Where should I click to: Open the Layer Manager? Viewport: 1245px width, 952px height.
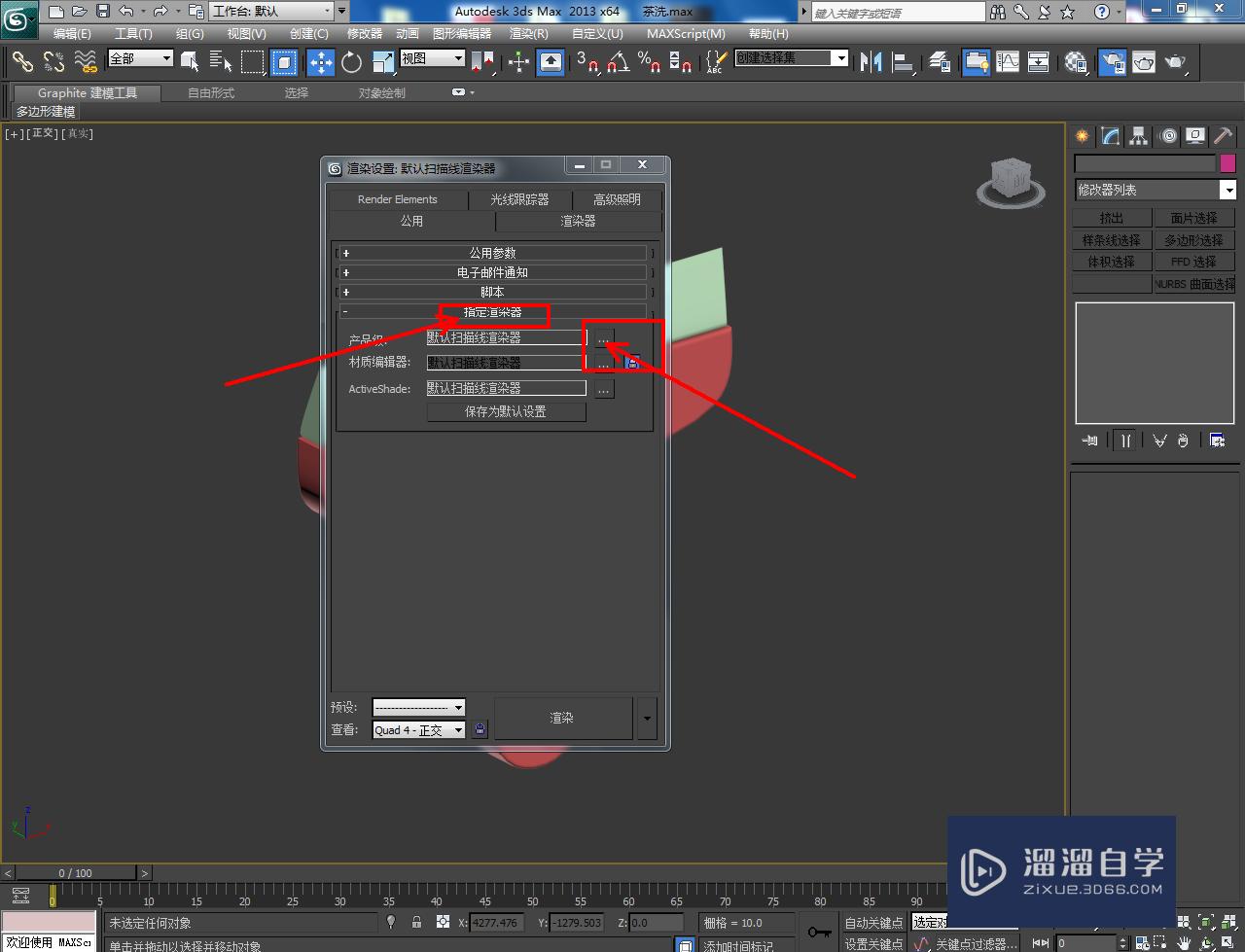pos(940,62)
